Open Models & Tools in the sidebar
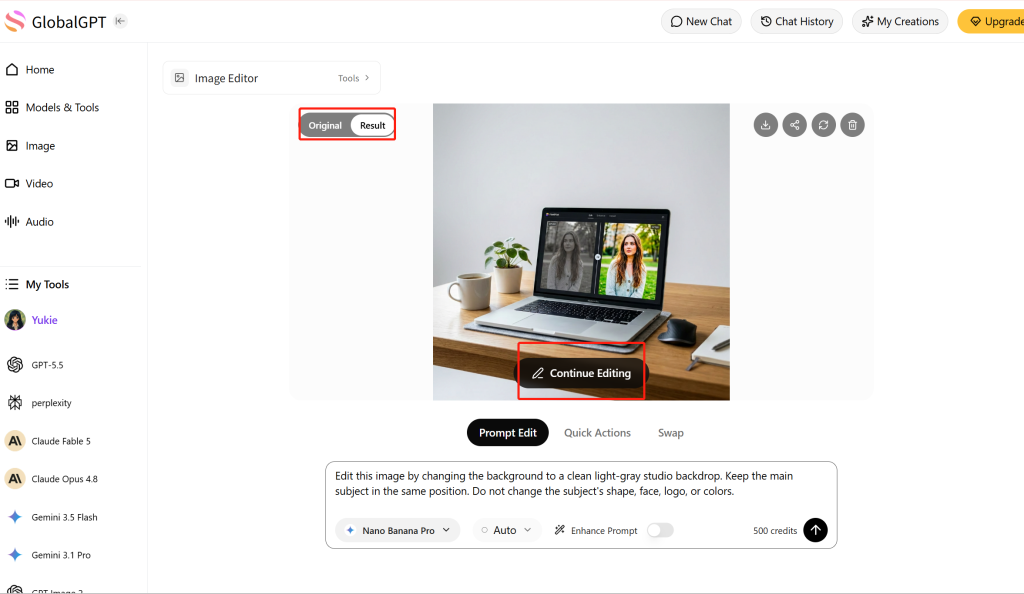Image resolution: width=1024 pixels, height=594 pixels. (52, 108)
